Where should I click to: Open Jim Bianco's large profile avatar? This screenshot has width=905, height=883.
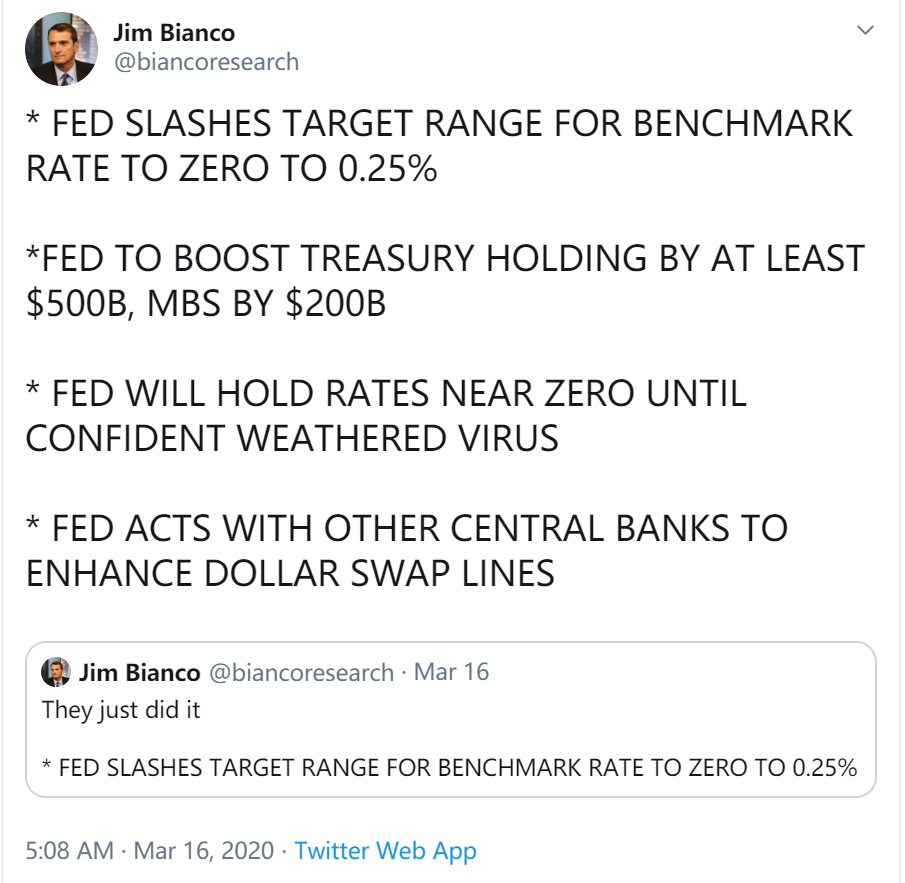(x=62, y=48)
